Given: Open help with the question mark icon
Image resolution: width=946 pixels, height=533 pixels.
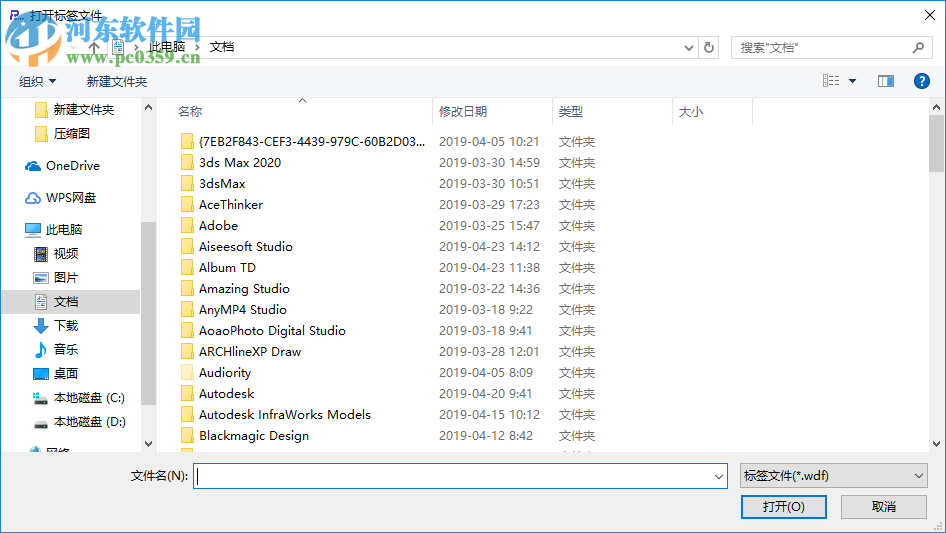Looking at the screenshot, I should (921, 81).
